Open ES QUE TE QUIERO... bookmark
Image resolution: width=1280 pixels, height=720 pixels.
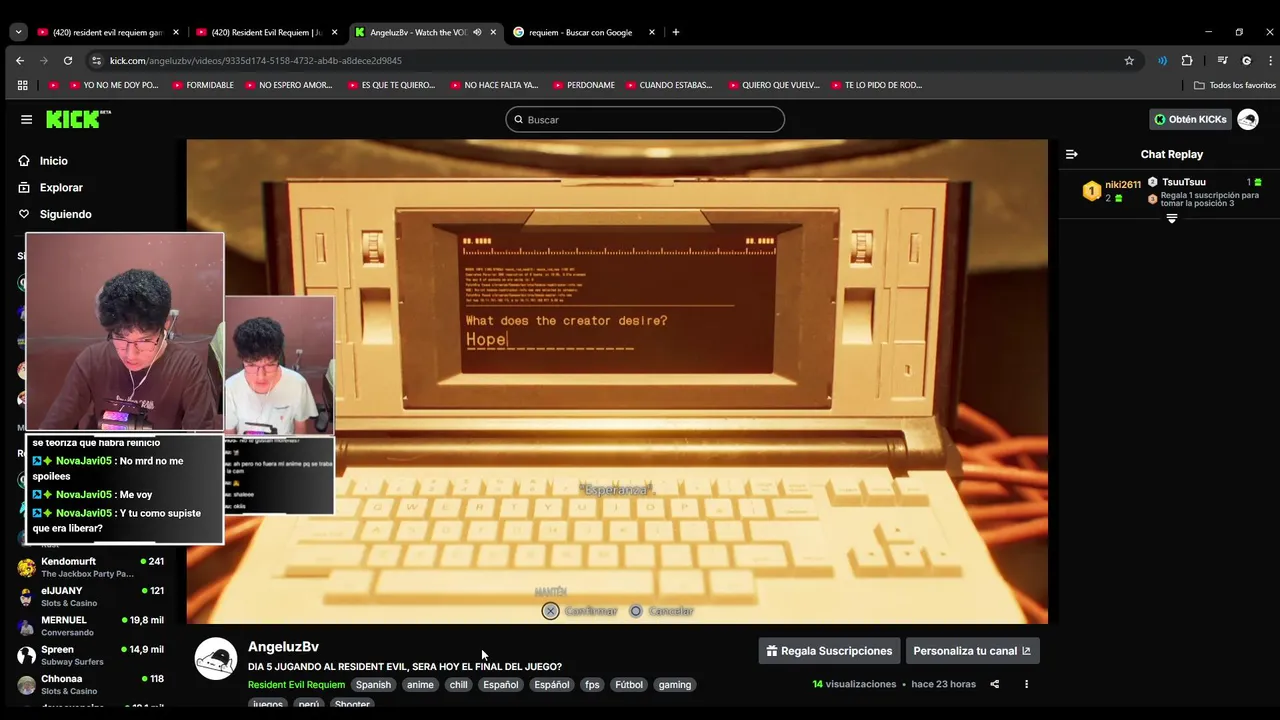(392, 85)
